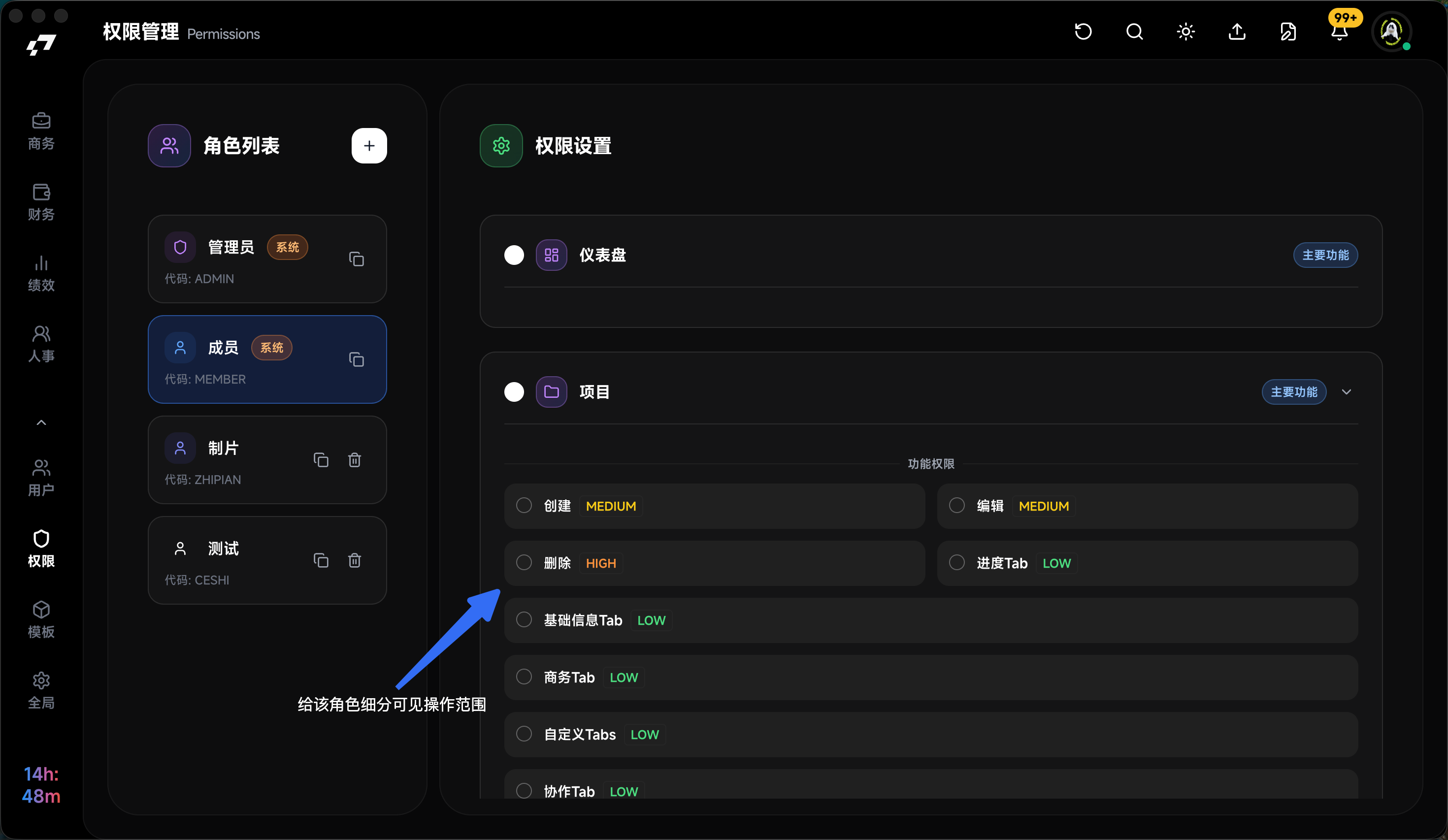Image resolution: width=1448 pixels, height=840 pixels.
Task: Open 用户 section in sidebar
Action: click(41, 478)
